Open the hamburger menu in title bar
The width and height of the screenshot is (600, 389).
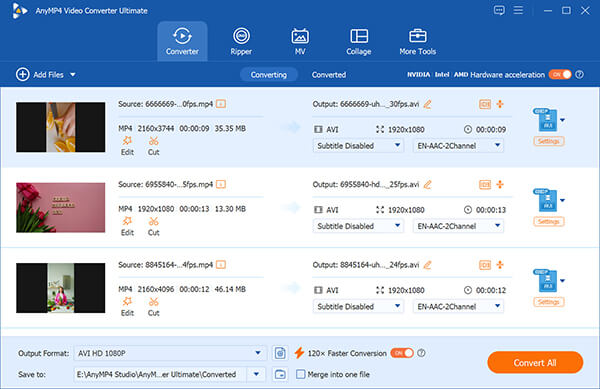click(518, 10)
